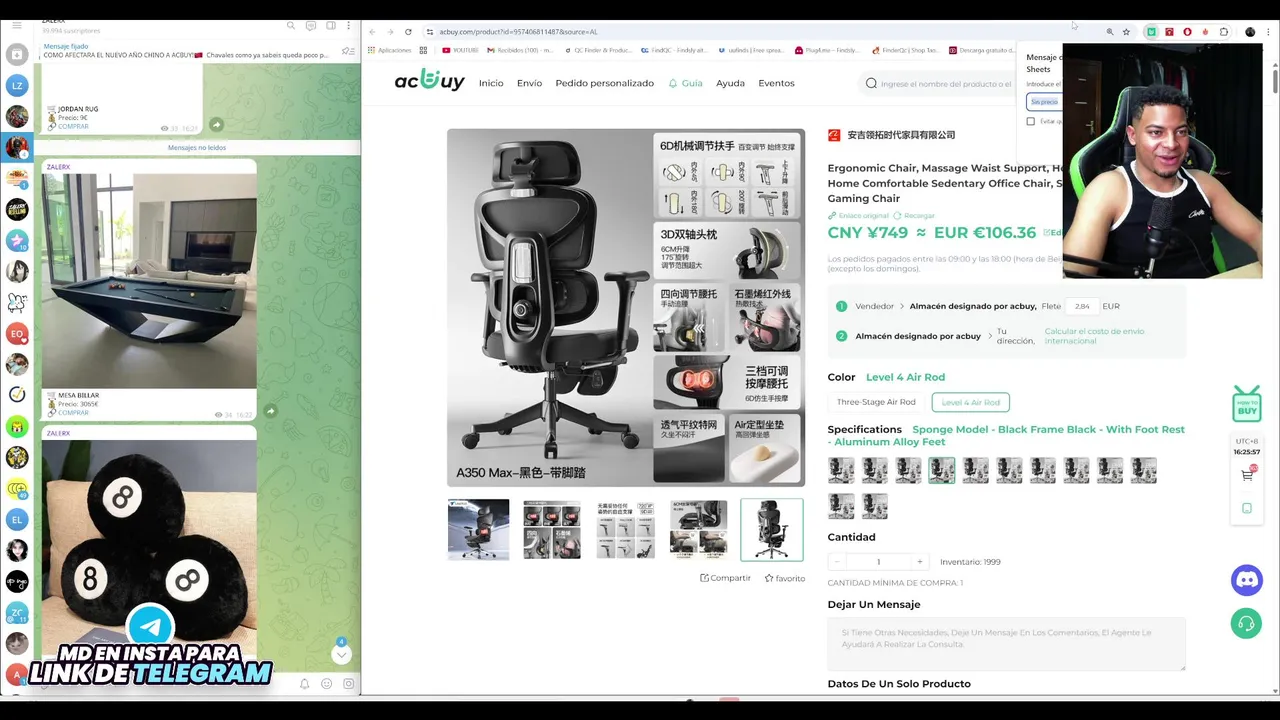Select Three-Stage Air Rod option
Image resolution: width=1280 pixels, height=720 pixels.
point(876,402)
